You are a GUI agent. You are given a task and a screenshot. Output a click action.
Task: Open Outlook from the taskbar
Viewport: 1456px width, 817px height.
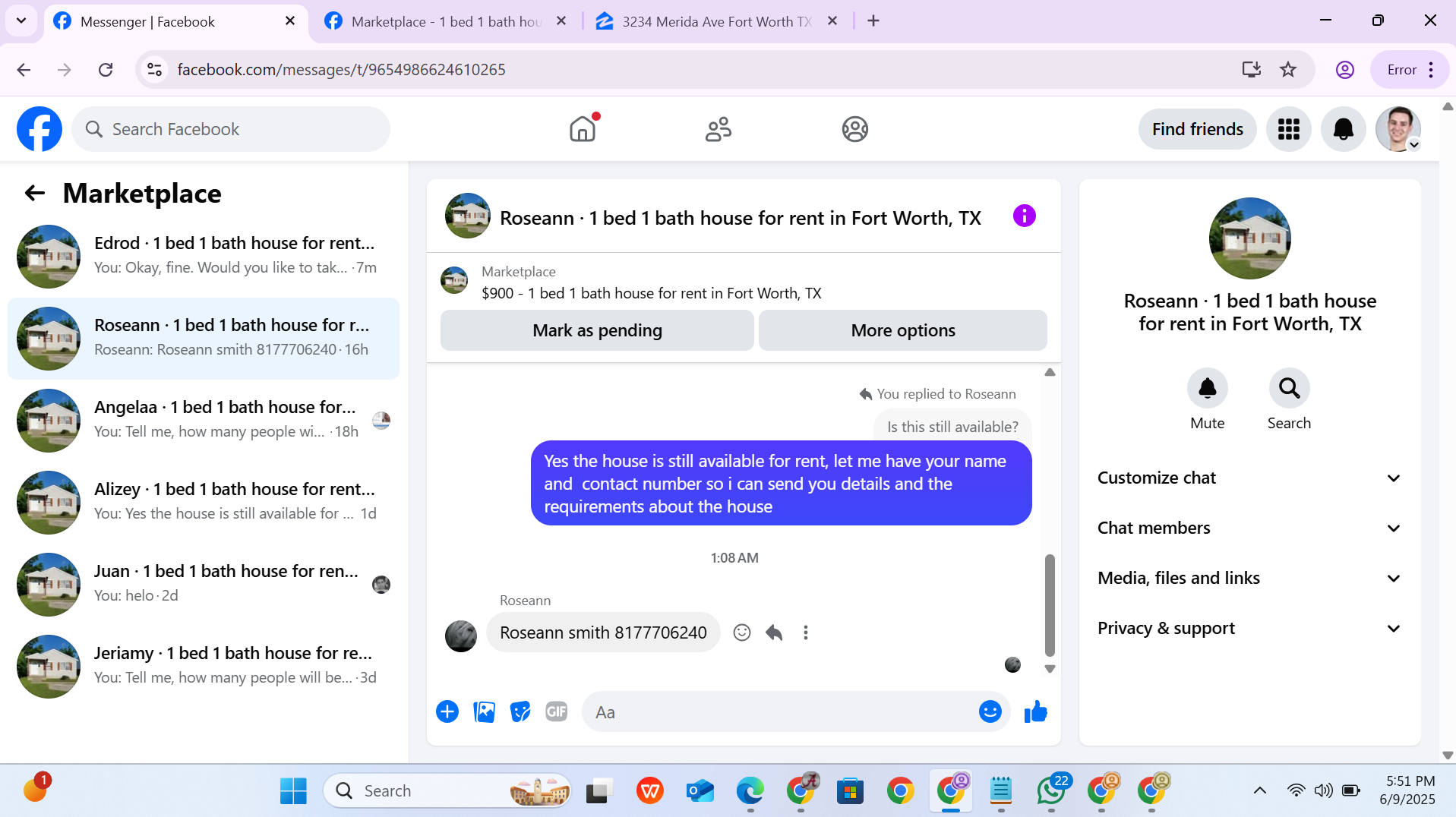[x=700, y=791]
